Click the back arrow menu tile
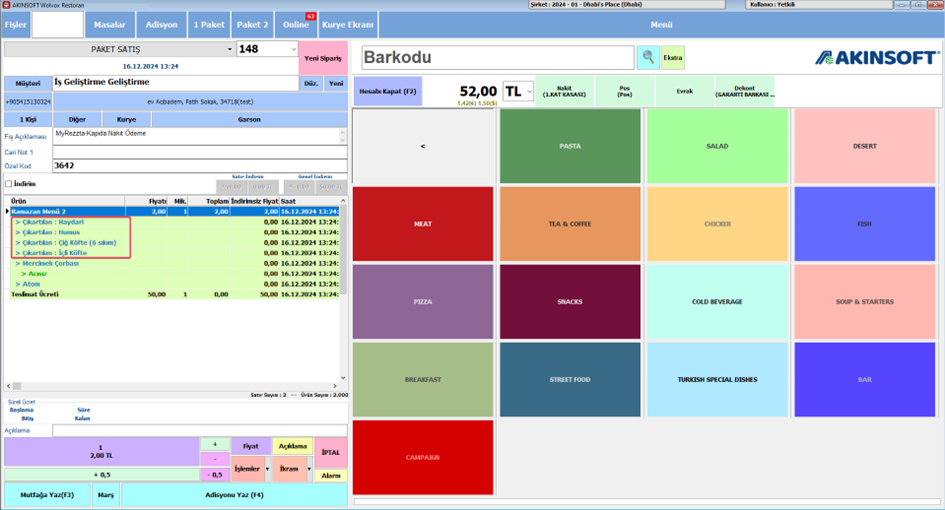Viewport: 945px width, 510px height. [422, 146]
